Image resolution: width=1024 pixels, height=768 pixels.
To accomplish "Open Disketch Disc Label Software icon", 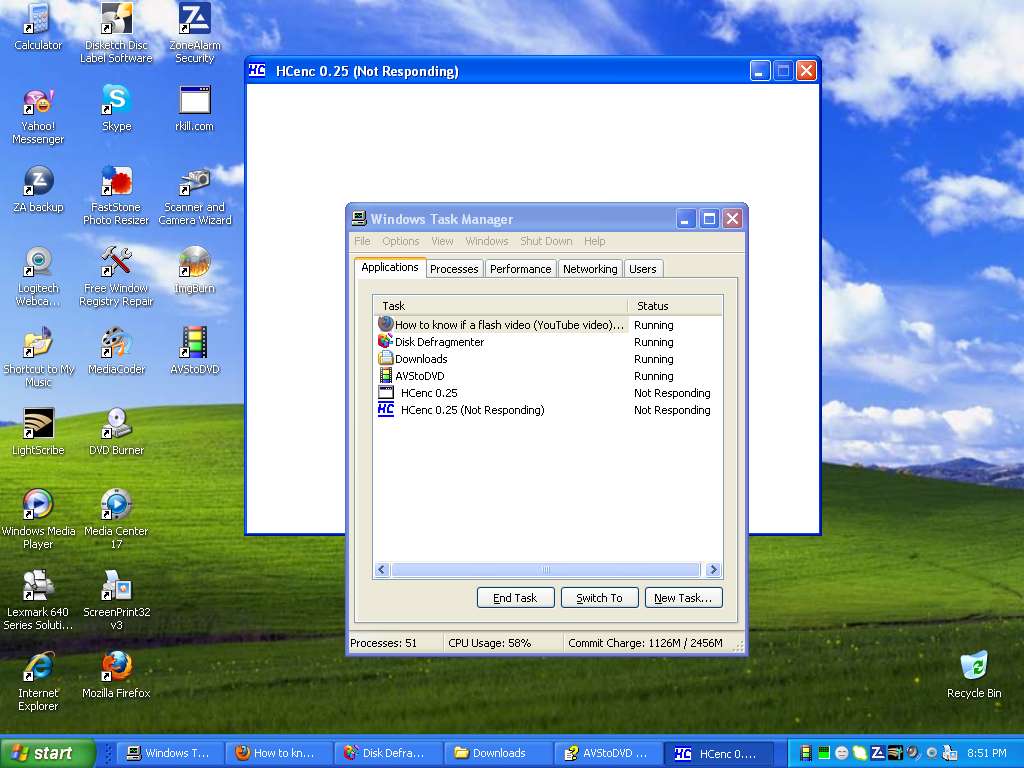I will point(116,33).
